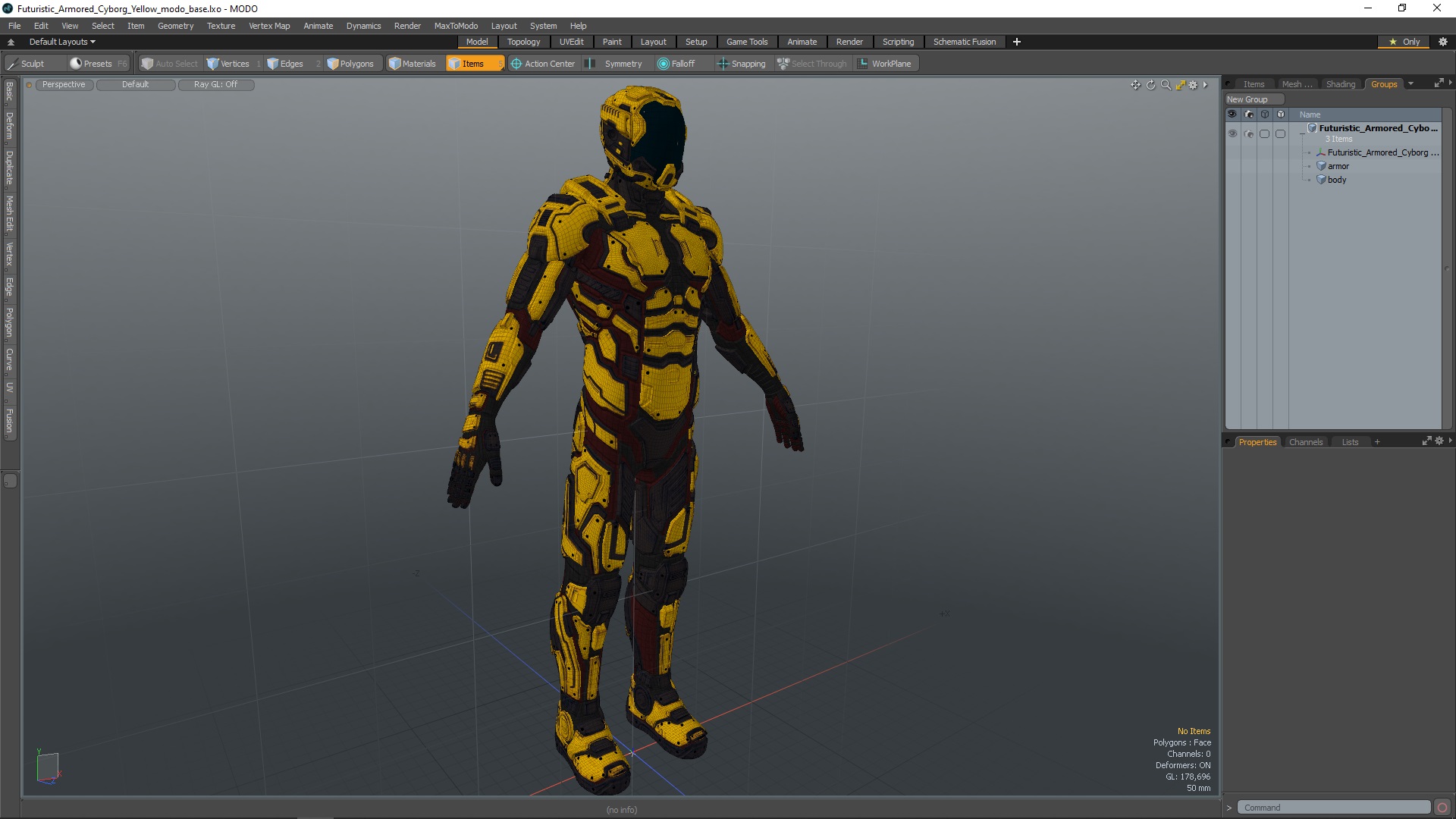Open the WorkPlane menu

(886, 64)
